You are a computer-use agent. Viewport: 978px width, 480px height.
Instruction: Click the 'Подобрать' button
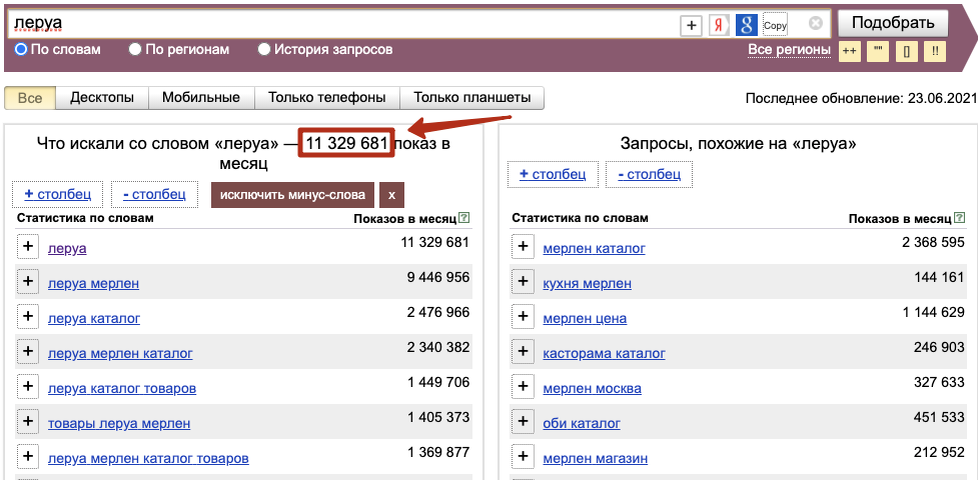tap(893, 24)
